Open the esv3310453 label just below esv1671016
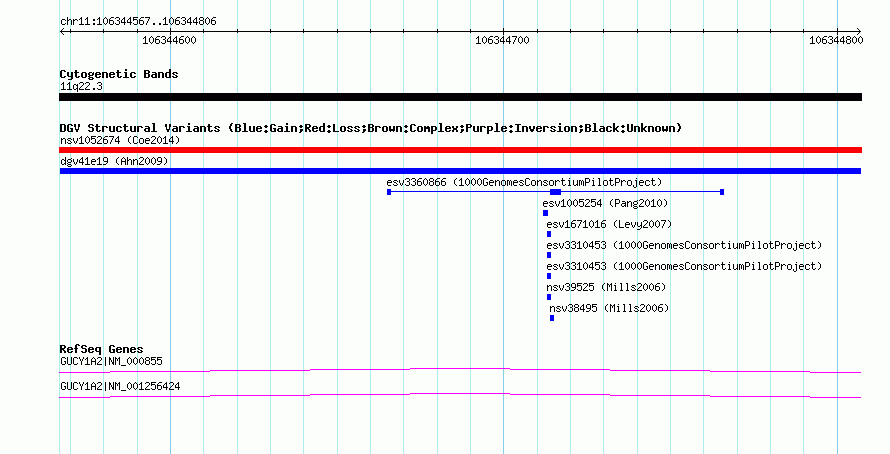 (684, 245)
